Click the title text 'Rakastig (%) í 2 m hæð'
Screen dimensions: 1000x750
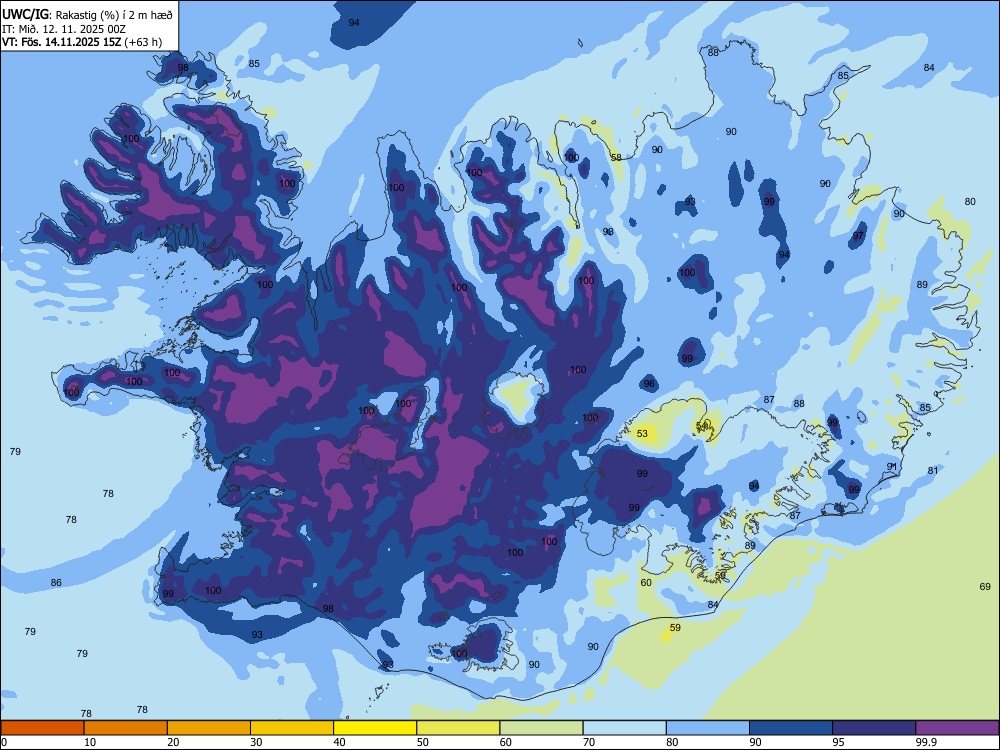coord(114,15)
